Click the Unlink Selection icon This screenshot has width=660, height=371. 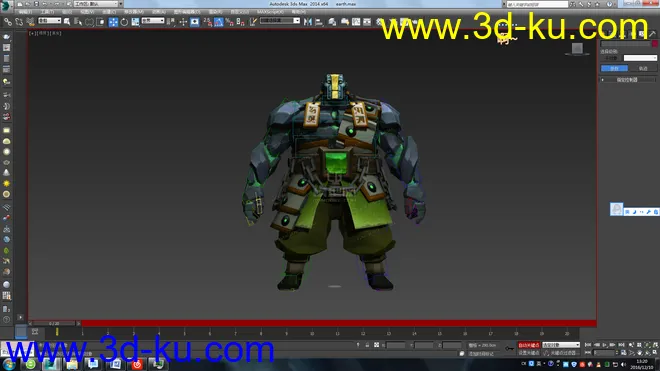[19, 22]
